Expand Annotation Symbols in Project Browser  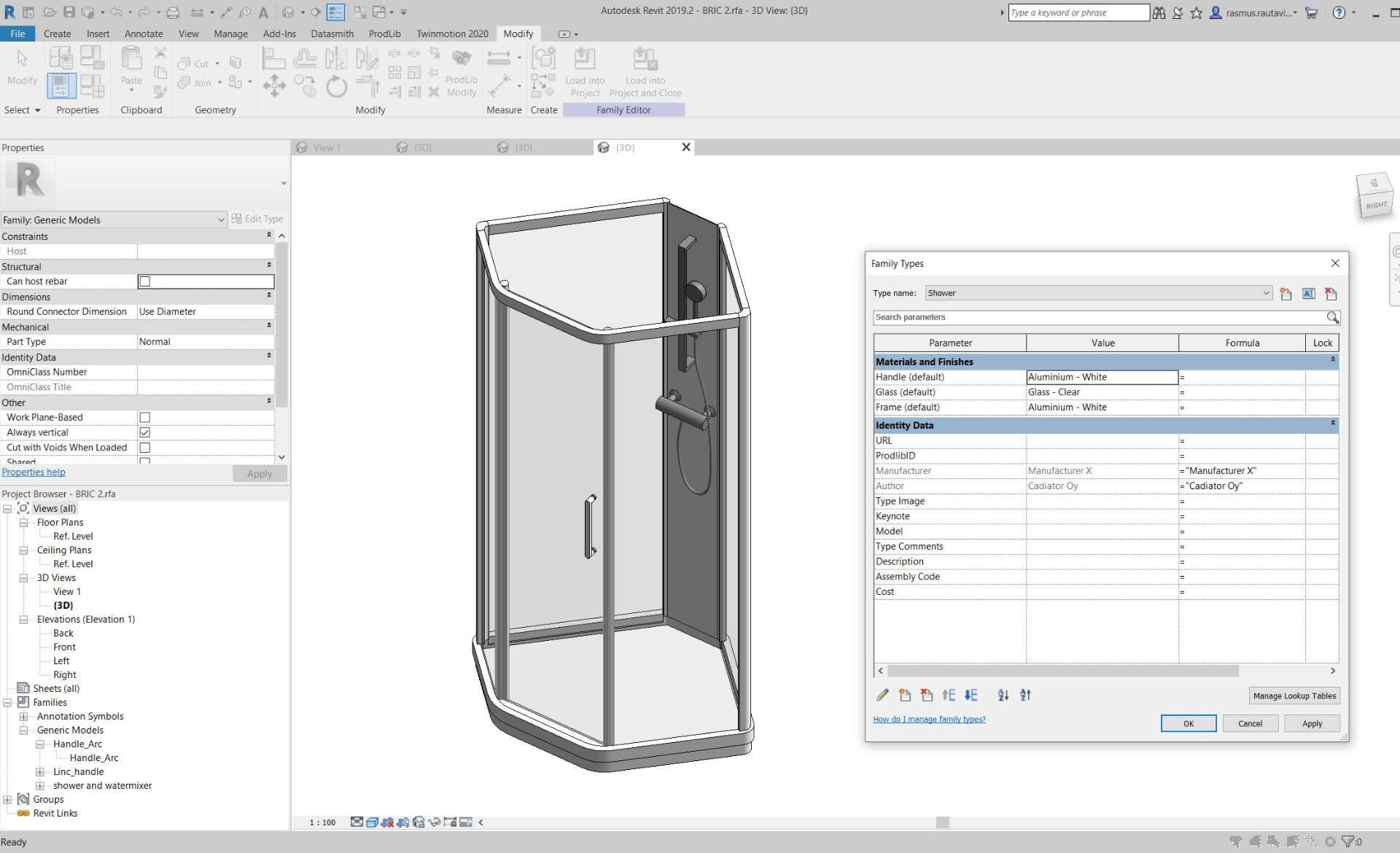(23, 717)
